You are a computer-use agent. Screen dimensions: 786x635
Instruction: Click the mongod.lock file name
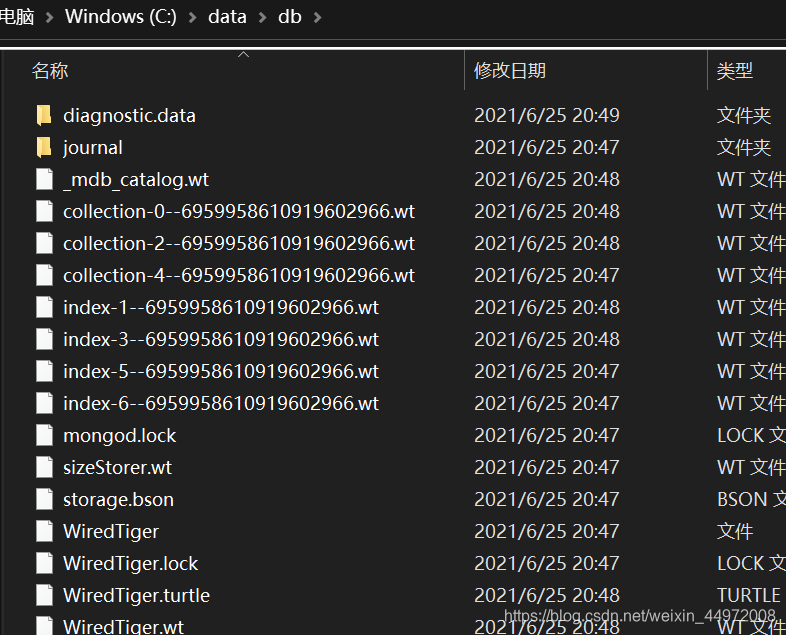click(x=120, y=436)
